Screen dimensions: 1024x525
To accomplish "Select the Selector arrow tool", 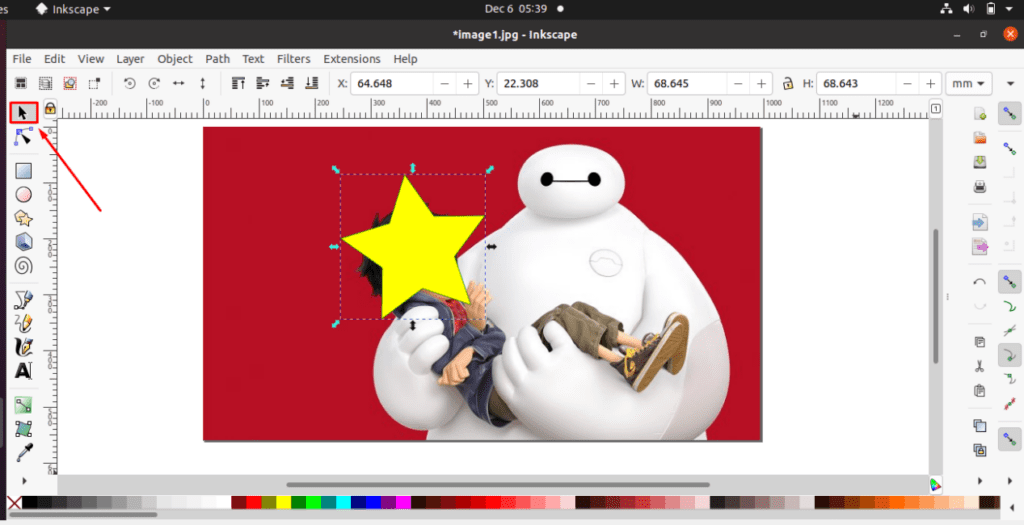I will click(x=23, y=113).
